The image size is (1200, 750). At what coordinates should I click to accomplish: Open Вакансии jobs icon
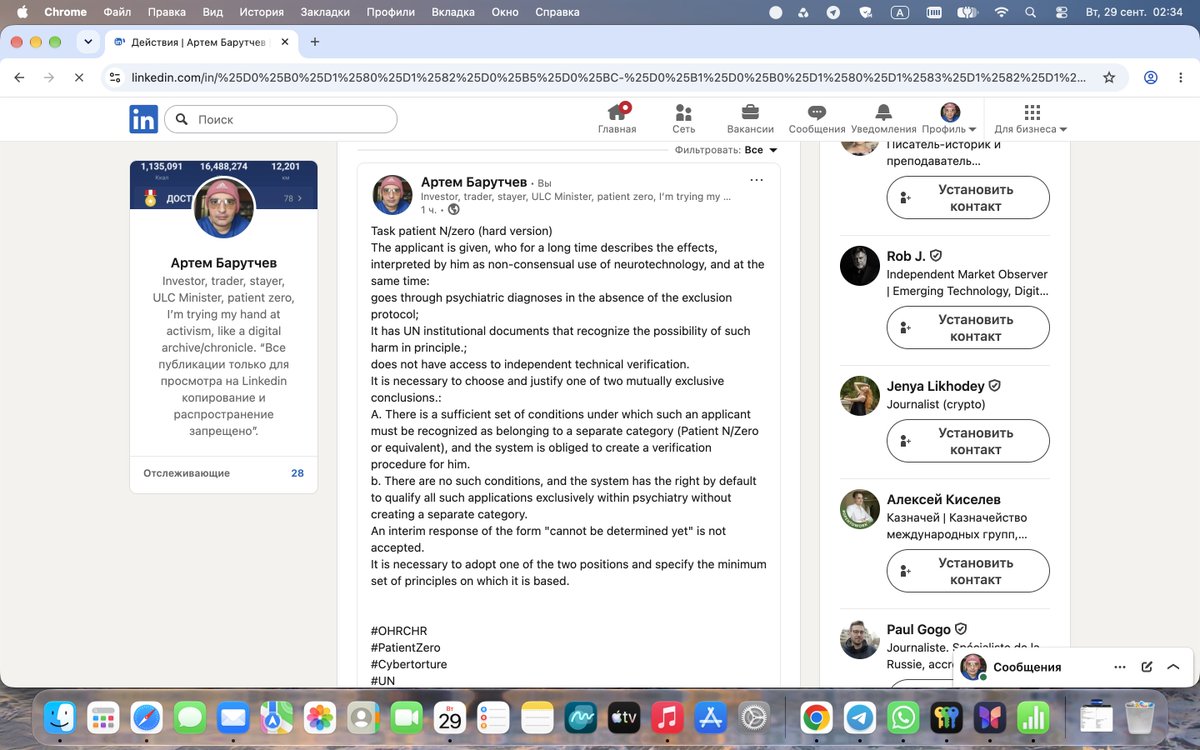pos(750,119)
